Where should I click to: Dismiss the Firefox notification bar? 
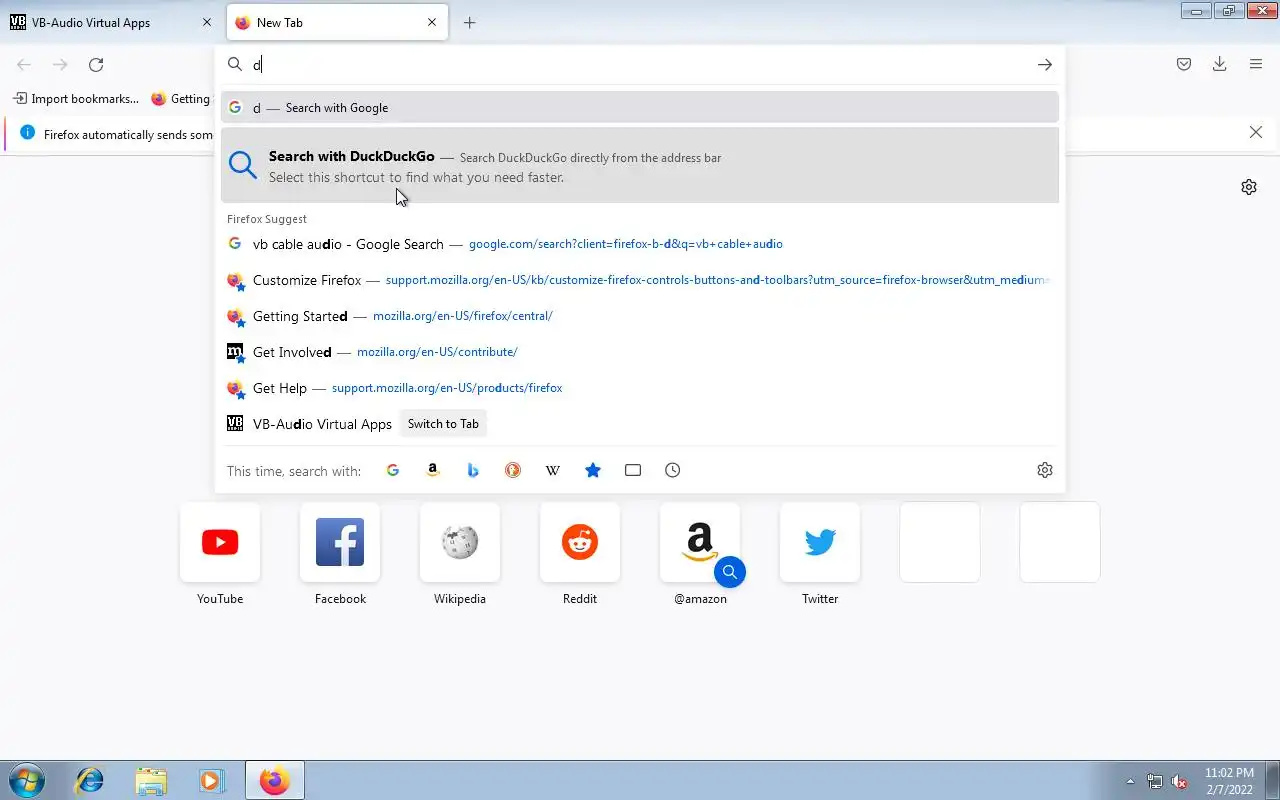(x=1256, y=133)
